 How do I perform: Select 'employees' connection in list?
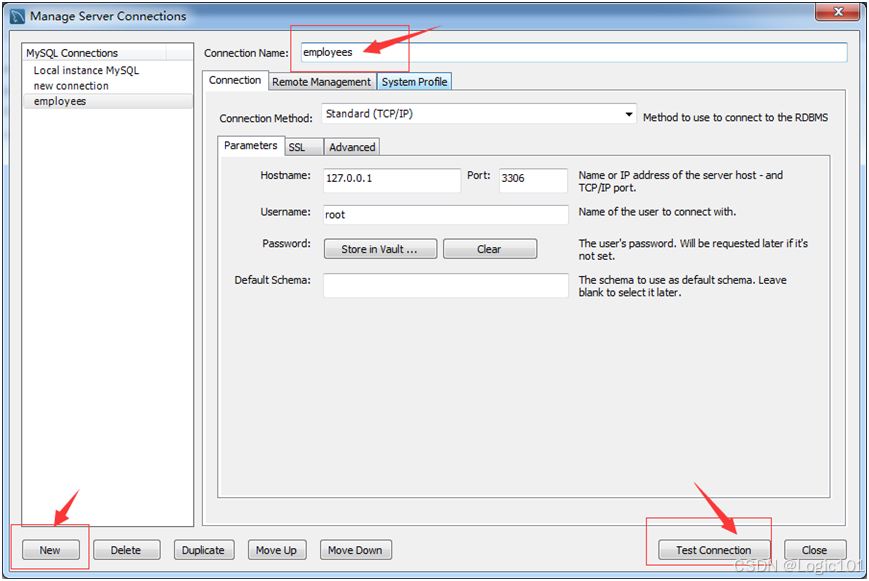108,101
